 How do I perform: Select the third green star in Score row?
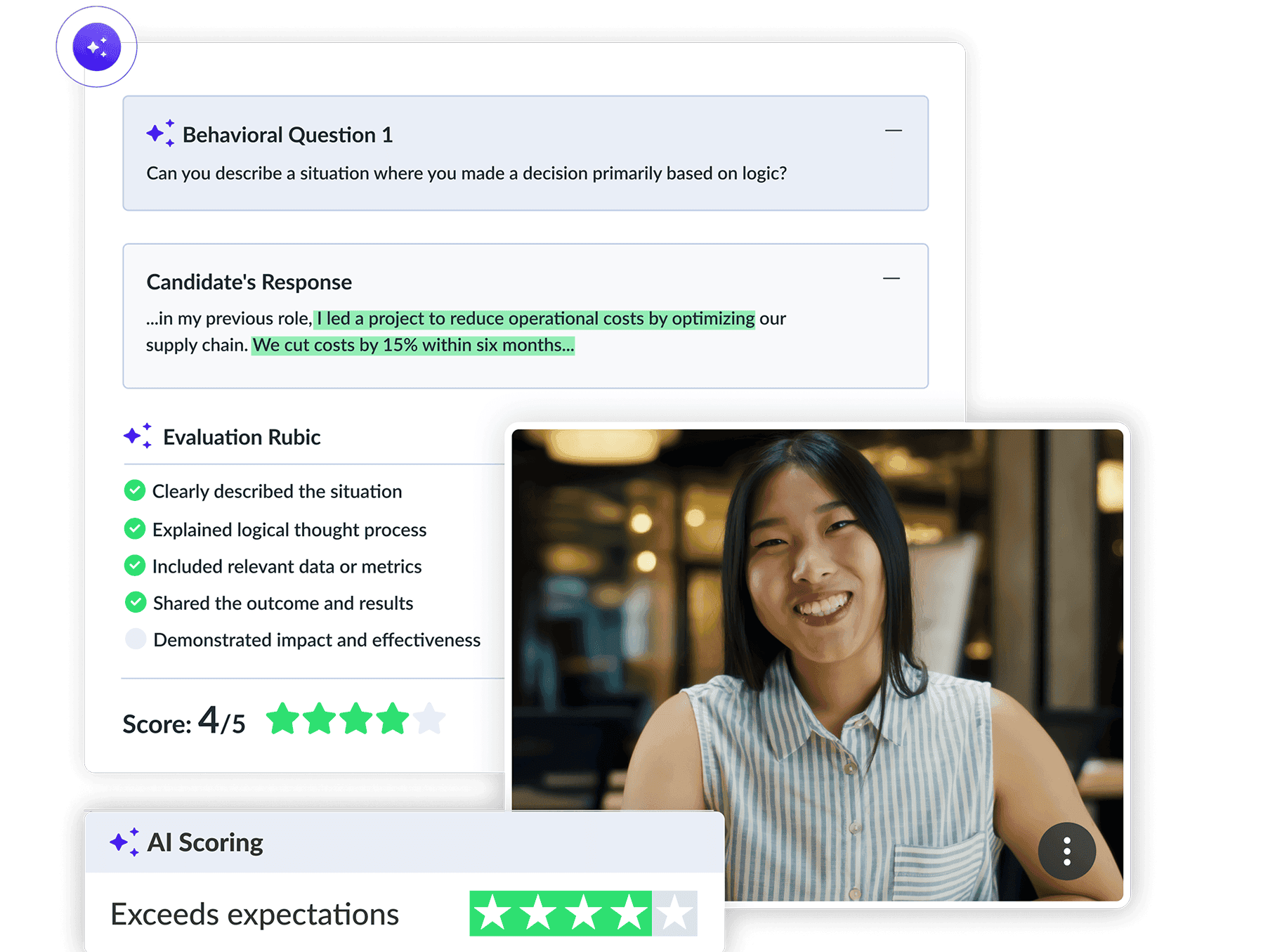tap(356, 719)
